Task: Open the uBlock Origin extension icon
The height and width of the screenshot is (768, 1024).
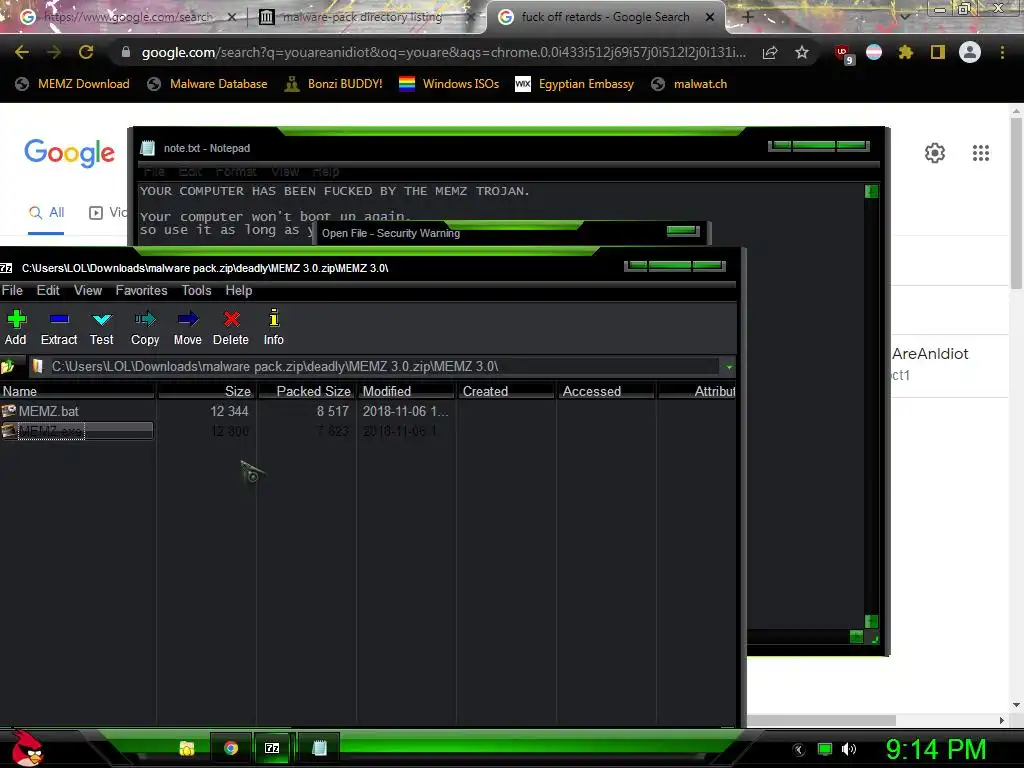Action: 844,54
